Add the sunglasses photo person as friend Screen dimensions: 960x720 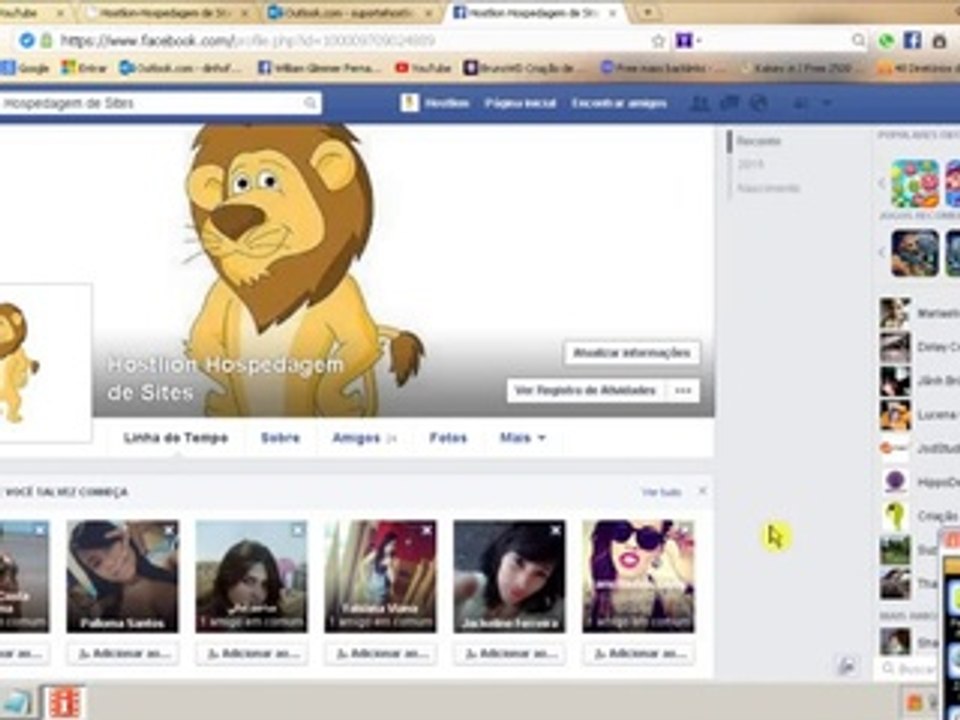pyautogui.click(x=639, y=654)
